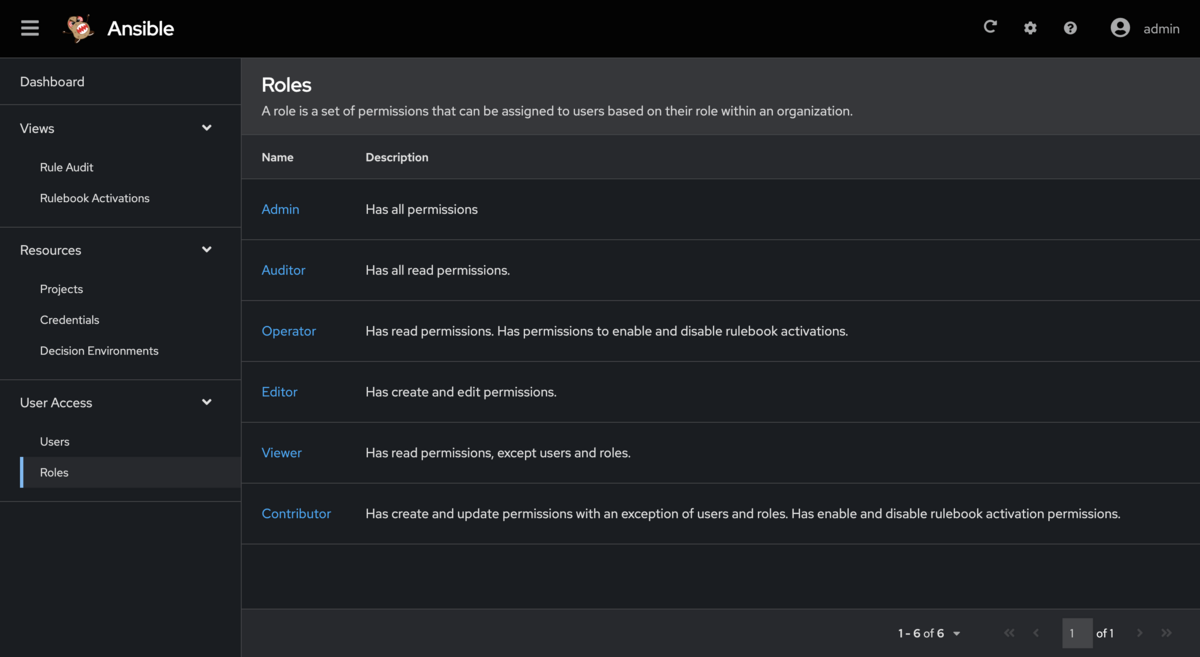Open the navigation hamburger menu
Viewport: 1200px width, 657px height.
pos(29,28)
